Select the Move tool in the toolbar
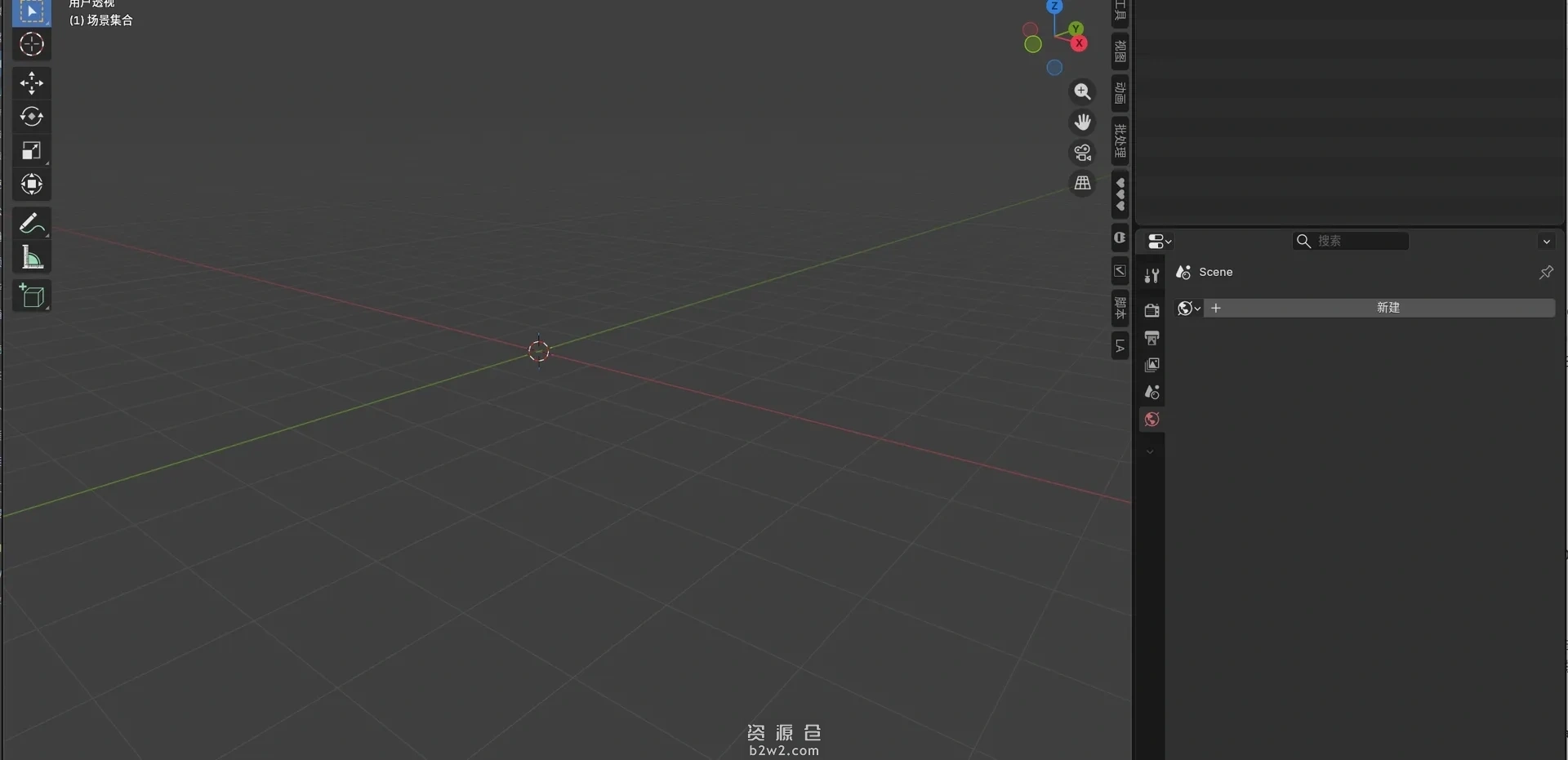Viewport: 1568px width, 760px height. tap(31, 82)
